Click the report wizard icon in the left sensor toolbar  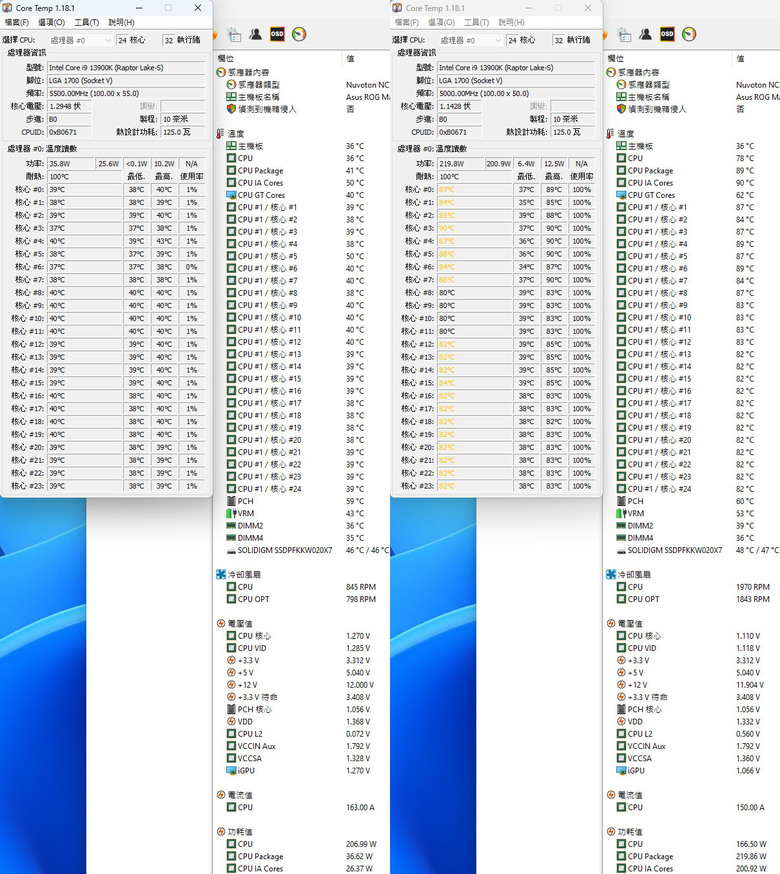[x=235, y=35]
